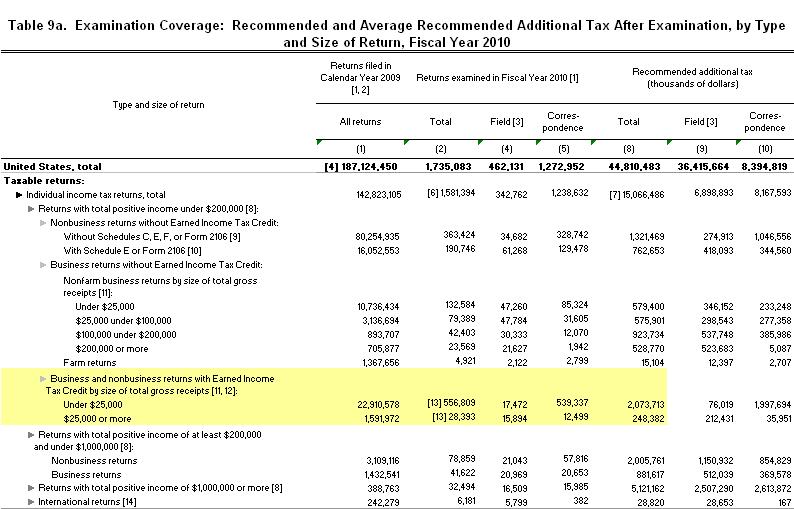Click arrow before Returns of at least $200,000
This screenshot has height=509, width=794.
click(x=31, y=436)
